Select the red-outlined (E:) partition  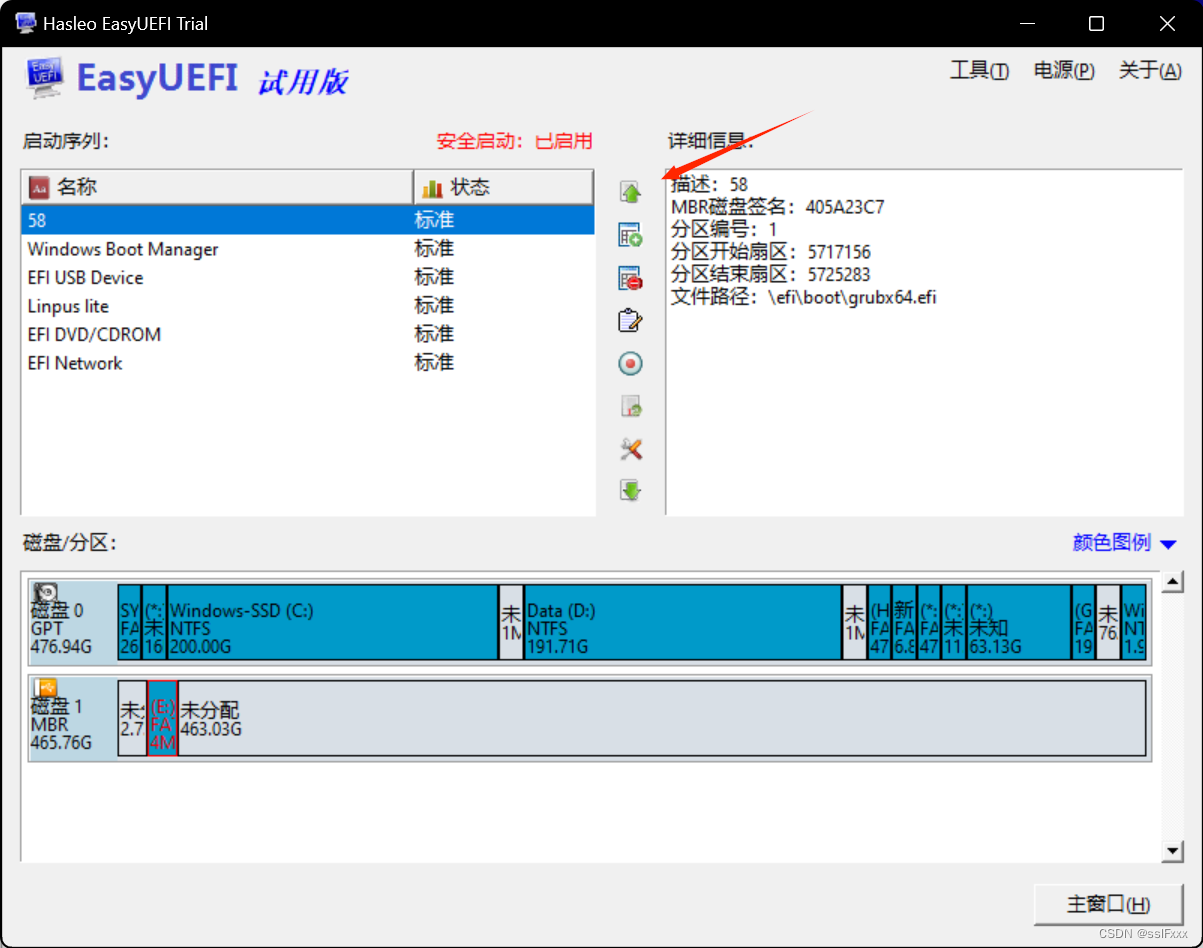[x=163, y=718]
